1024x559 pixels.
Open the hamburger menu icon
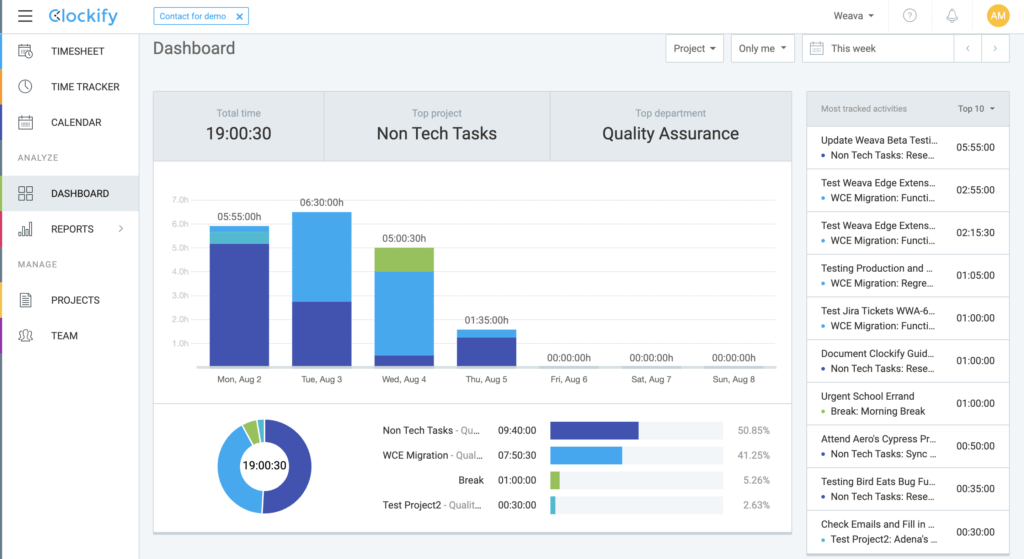click(x=25, y=16)
